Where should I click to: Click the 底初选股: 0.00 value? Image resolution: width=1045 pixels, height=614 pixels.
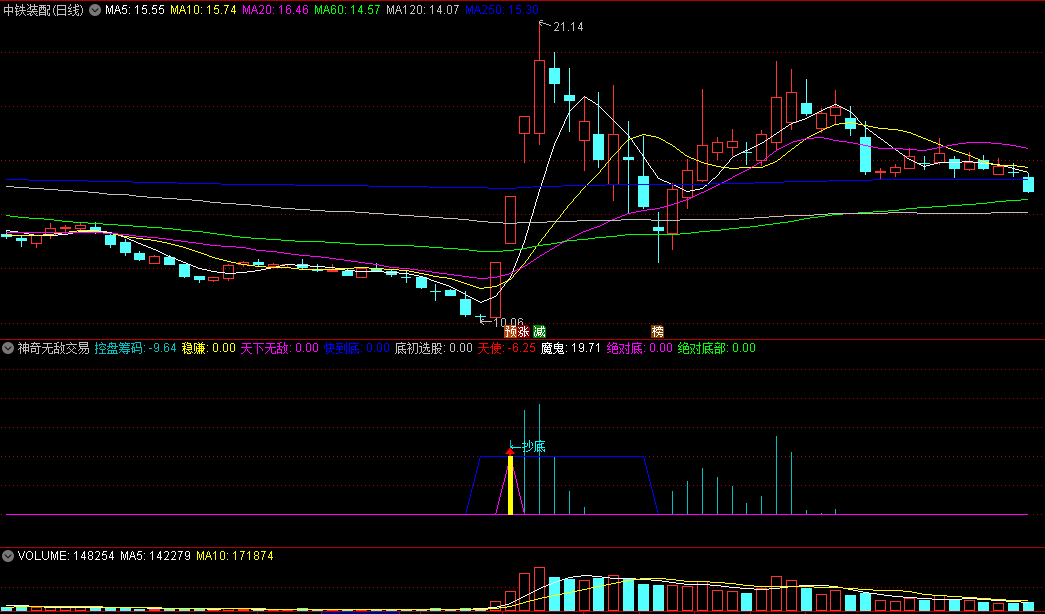coord(434,348)
